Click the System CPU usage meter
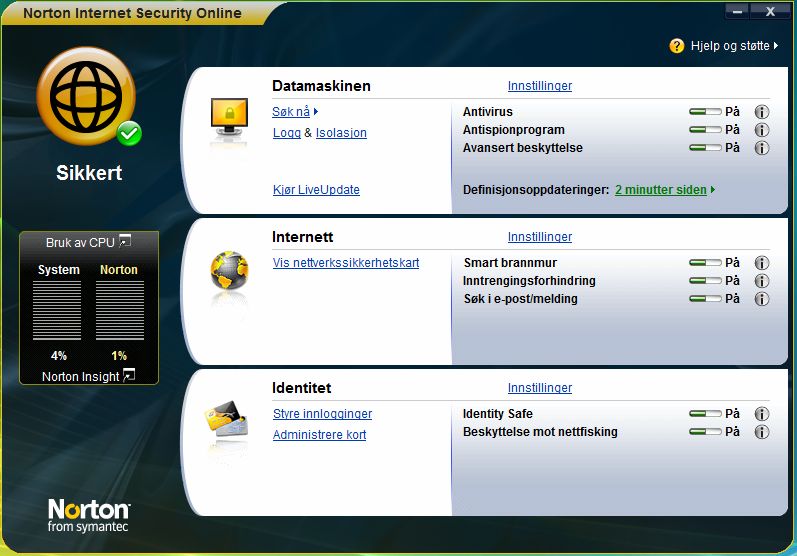 pyautogui.click(x=57, y=310)
